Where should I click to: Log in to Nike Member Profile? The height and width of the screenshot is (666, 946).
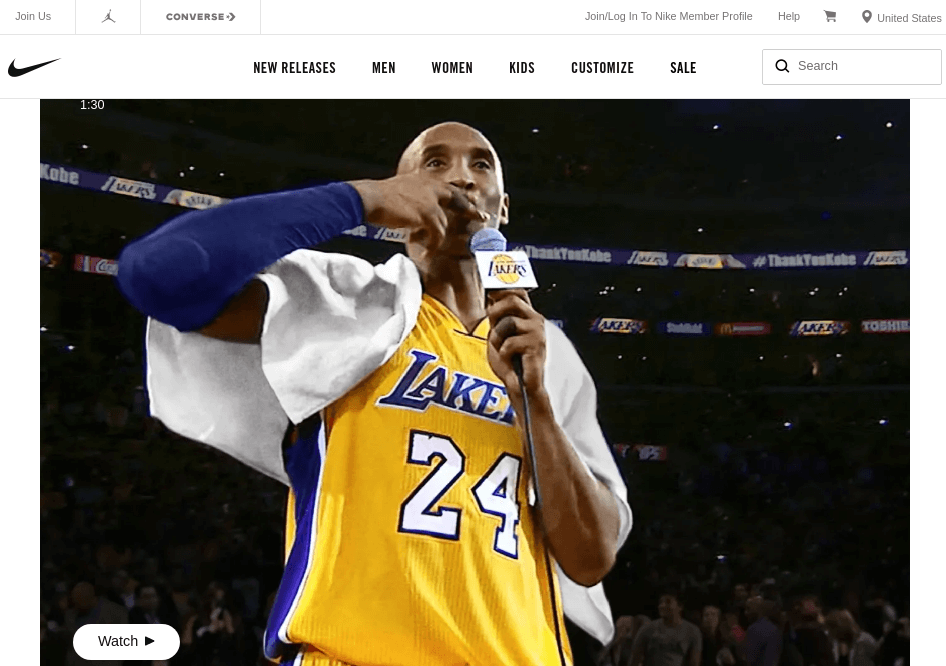pyautogui.click(x=668, y=16)
